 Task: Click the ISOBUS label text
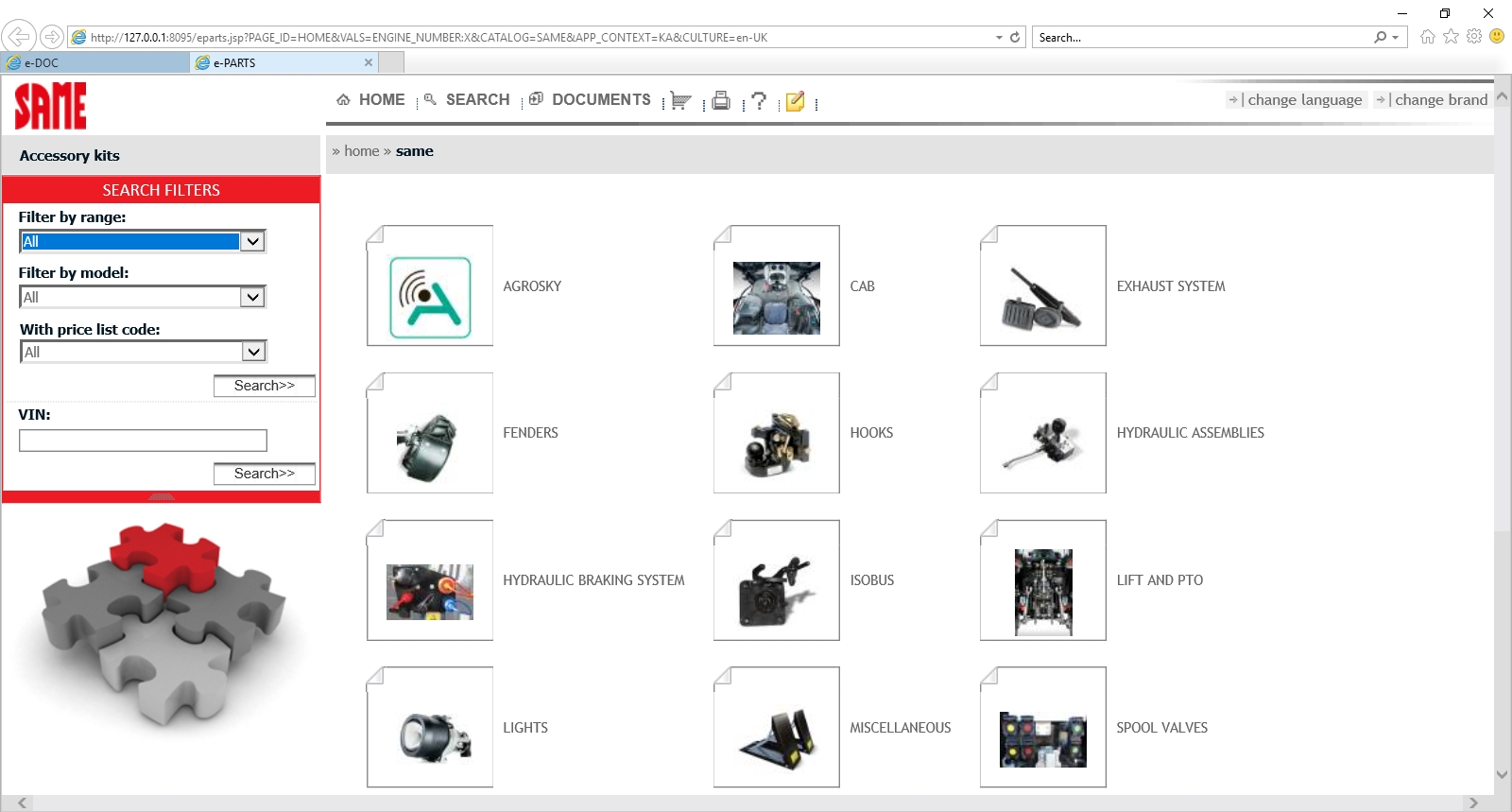(x=872, y=580)
